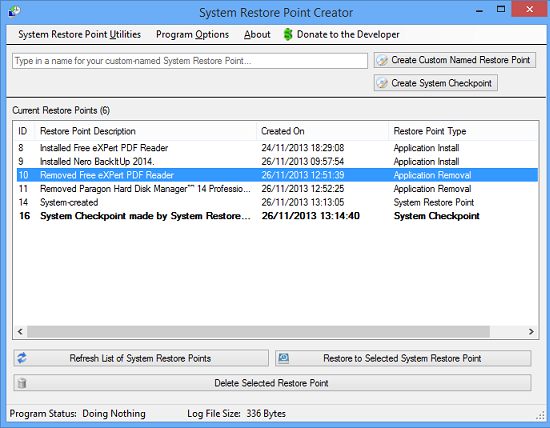Screen dimensions: 550x428
Task: Click Refresh List of System Restore Points
Action: point(141,358)
